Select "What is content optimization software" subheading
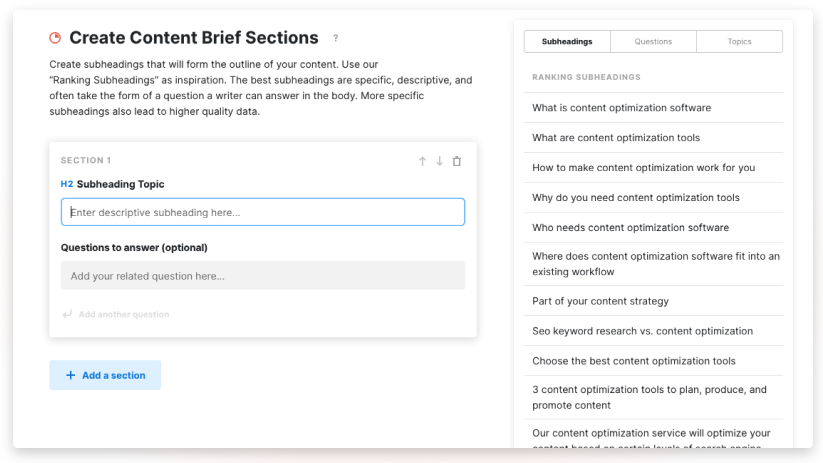 click(621, 108)
